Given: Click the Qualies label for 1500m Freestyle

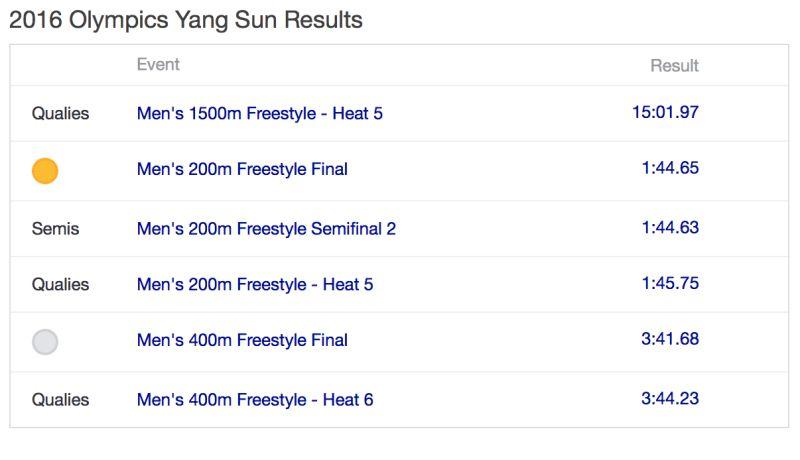Looking at the screenshot, I should pos(60,114).
